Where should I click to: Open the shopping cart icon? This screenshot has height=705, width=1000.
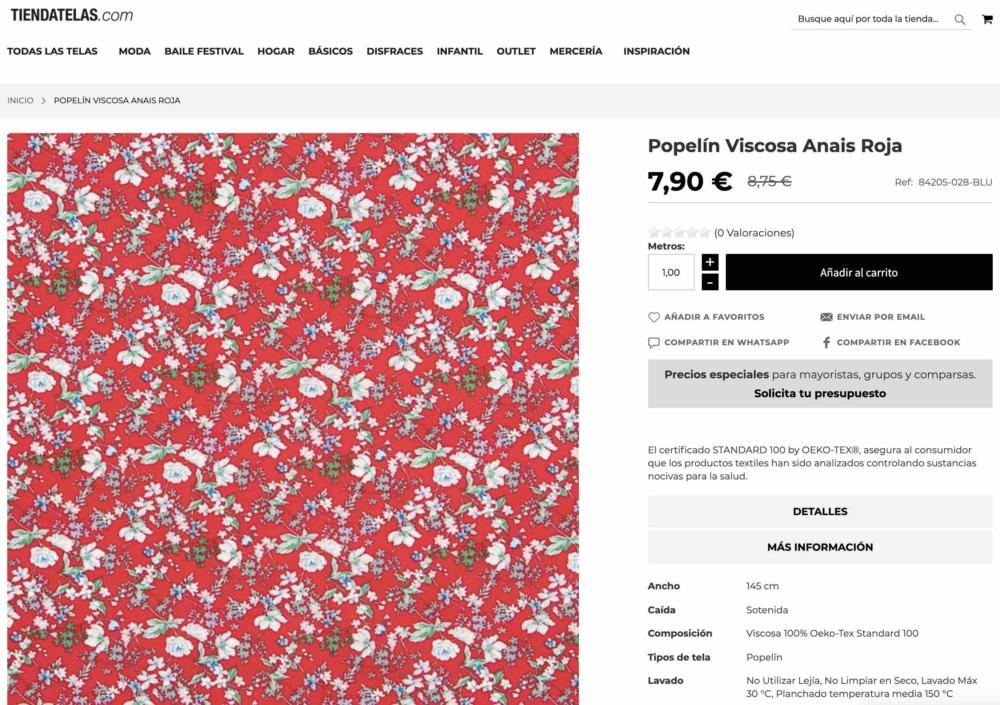(x=987, y=19)
